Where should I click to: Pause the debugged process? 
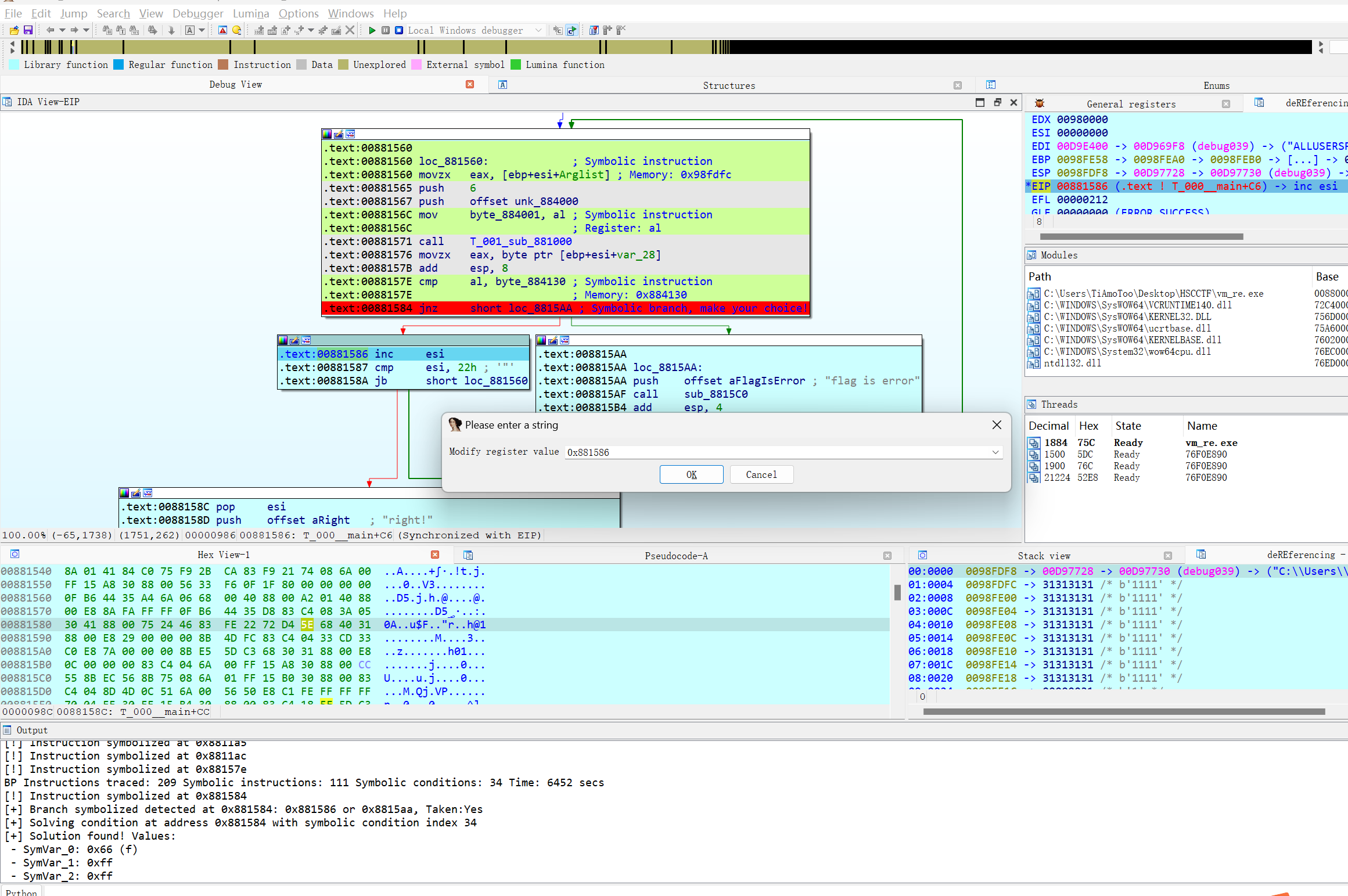[x=386, y=30]
